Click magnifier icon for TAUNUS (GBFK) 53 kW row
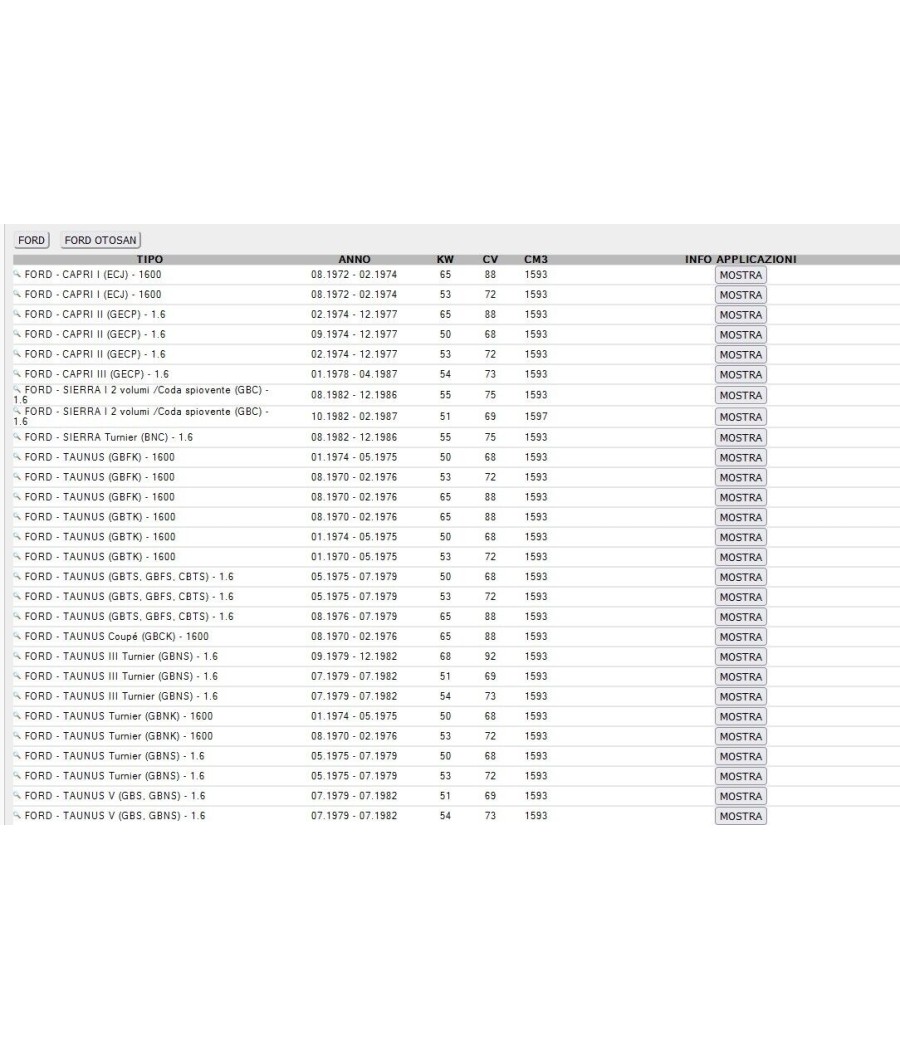 pyautogui.click(x=17, y=477)
